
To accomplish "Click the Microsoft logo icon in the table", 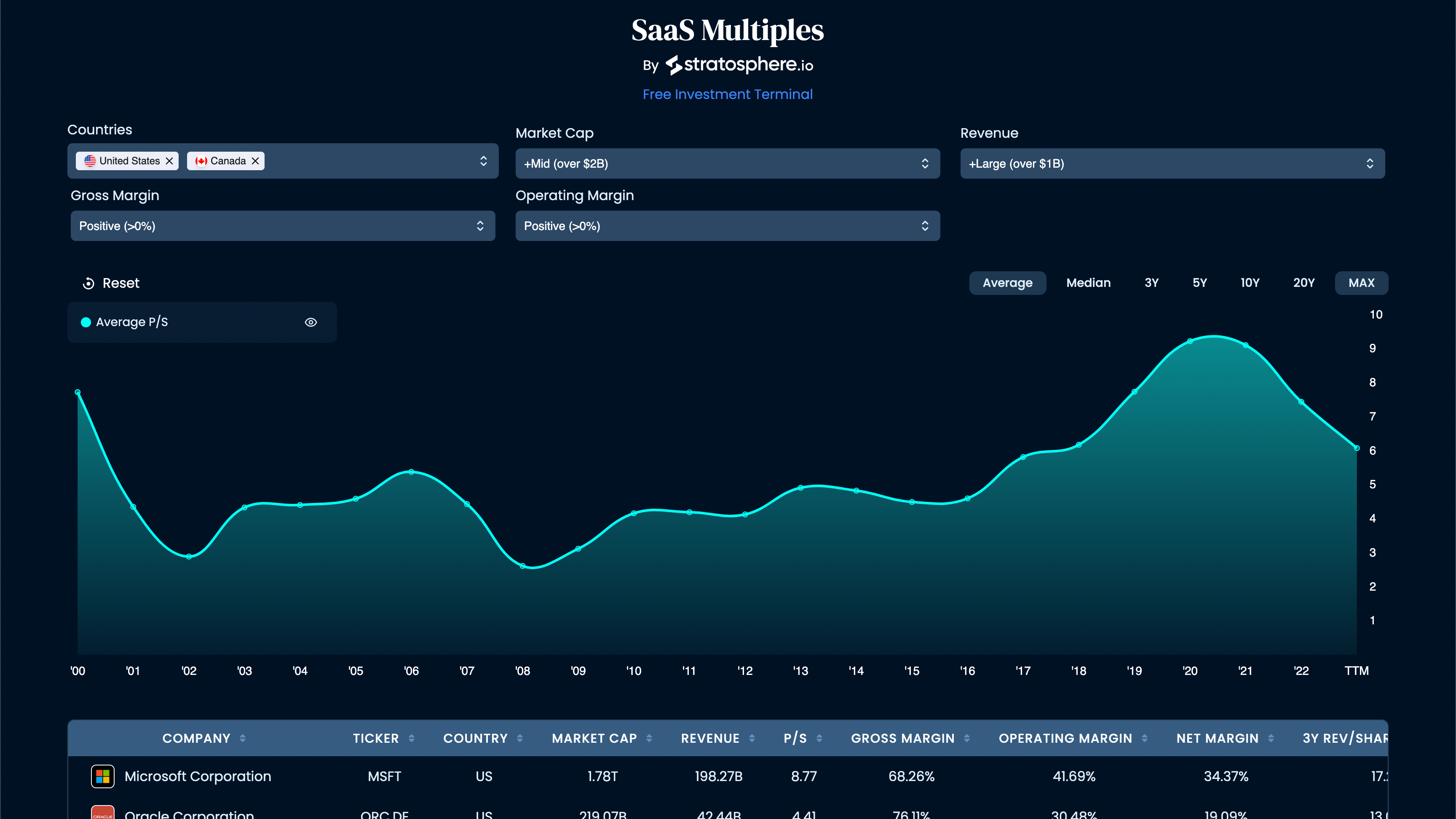I will pyautogui.click(x=103, y=776).
